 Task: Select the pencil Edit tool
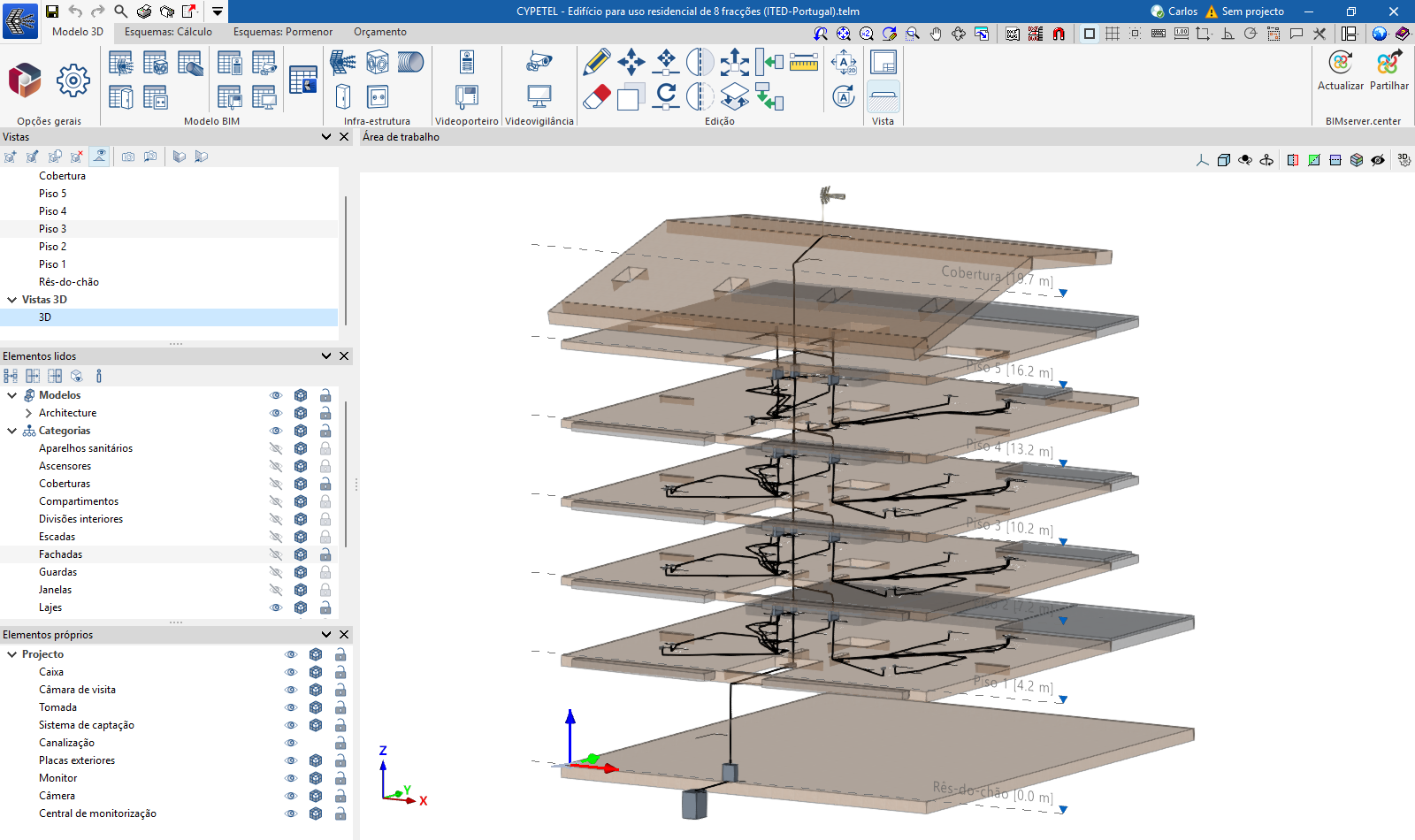[x=597, y=62]
